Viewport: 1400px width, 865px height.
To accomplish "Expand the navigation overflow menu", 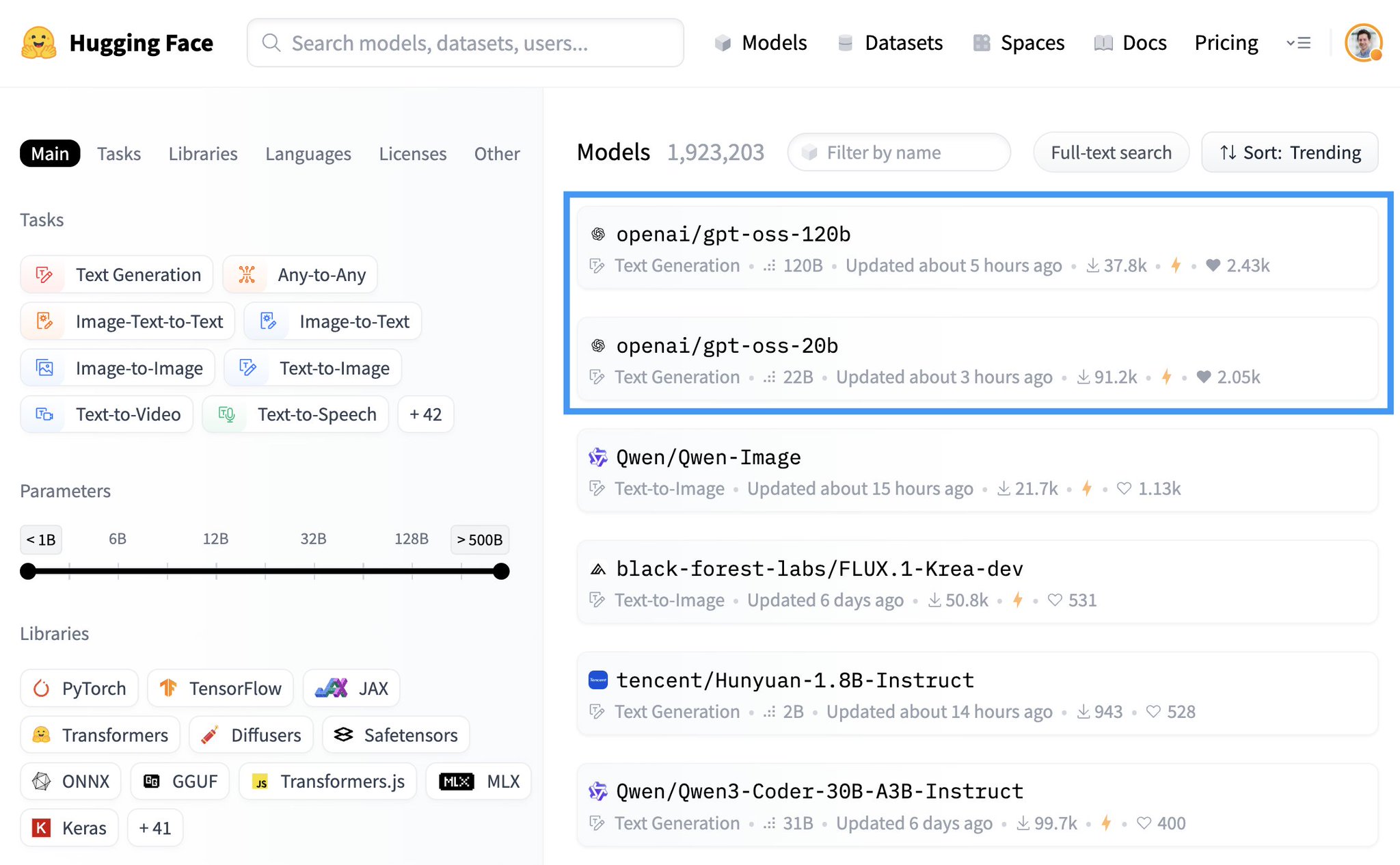I will pos(1298,43).
